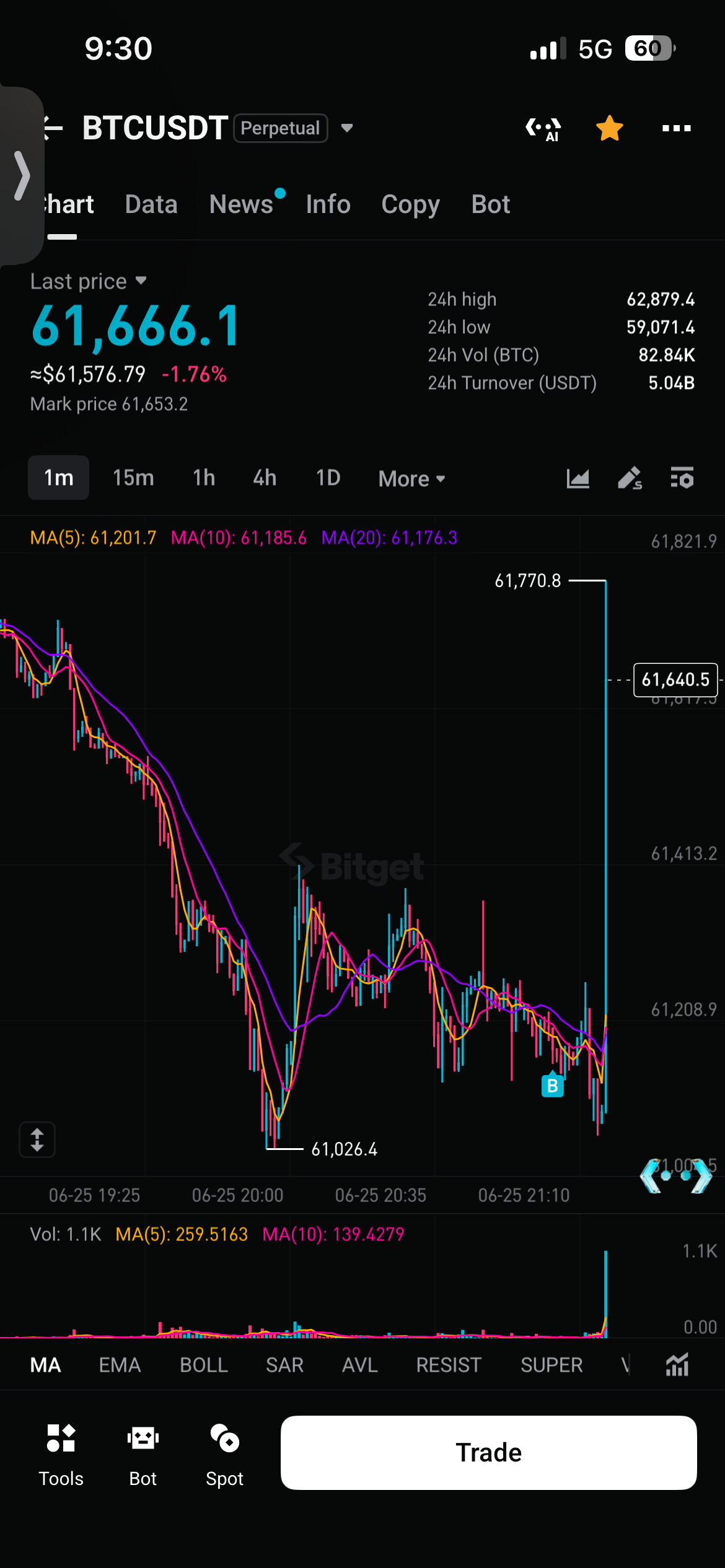Select the 1D timeframe
The image size is (725, 1568).
coord(328,477)
